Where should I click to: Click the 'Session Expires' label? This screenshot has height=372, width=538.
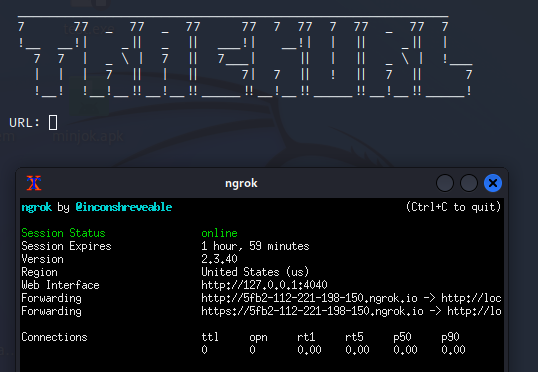coord(66,246)
